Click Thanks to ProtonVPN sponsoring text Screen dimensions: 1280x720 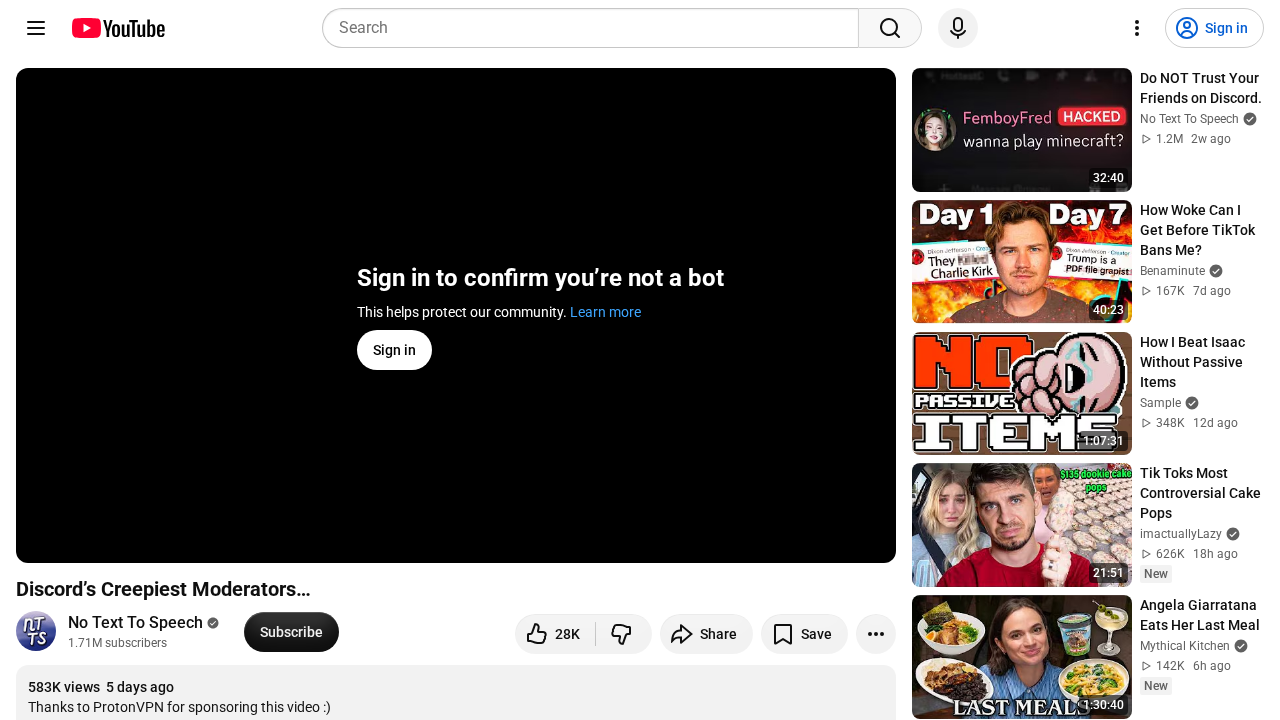coord(179,707)
